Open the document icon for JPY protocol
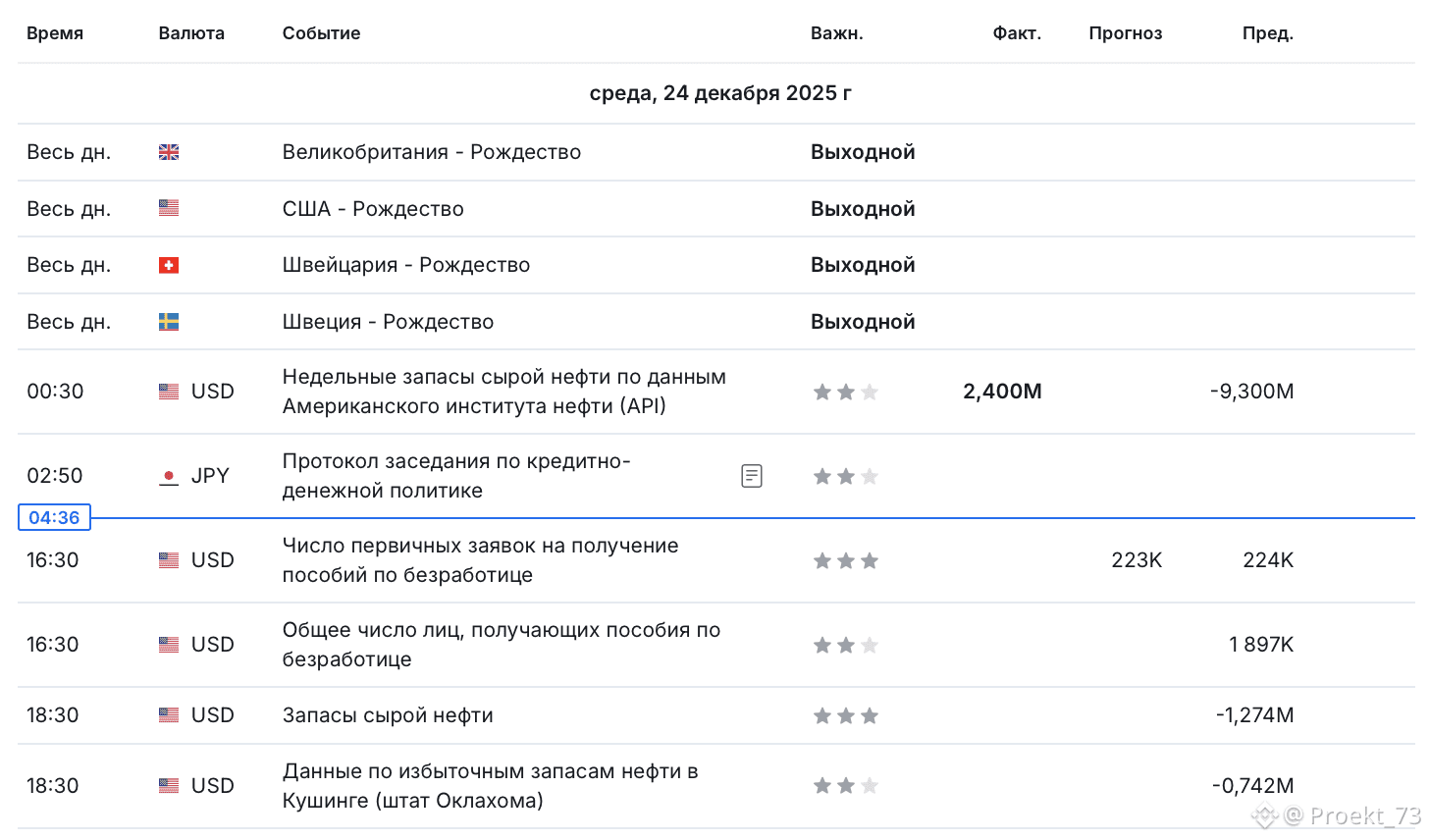The height and width of the screenshot is (840, 1429). click(x=752, y=476)
